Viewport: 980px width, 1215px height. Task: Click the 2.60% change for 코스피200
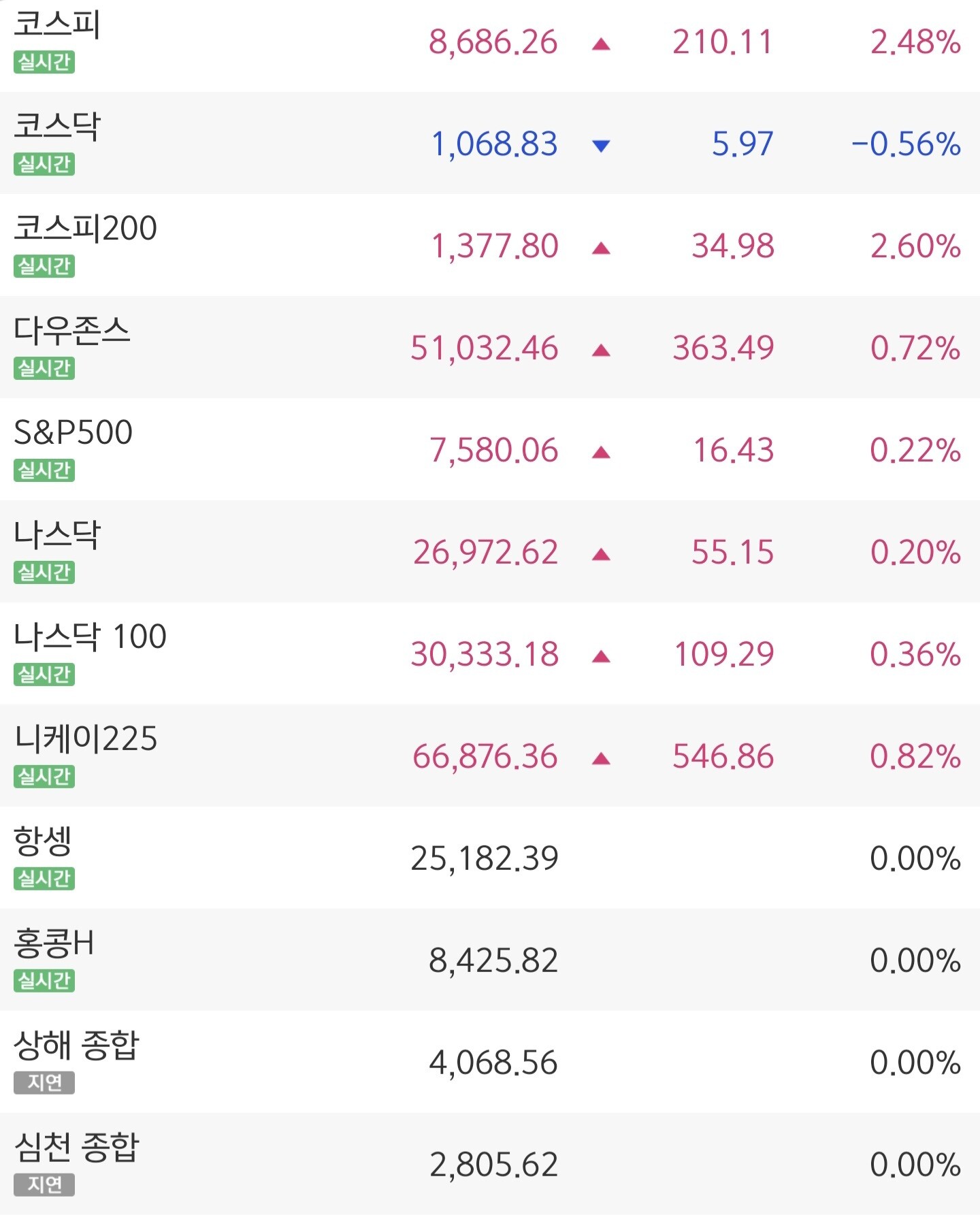coord(915,246)
